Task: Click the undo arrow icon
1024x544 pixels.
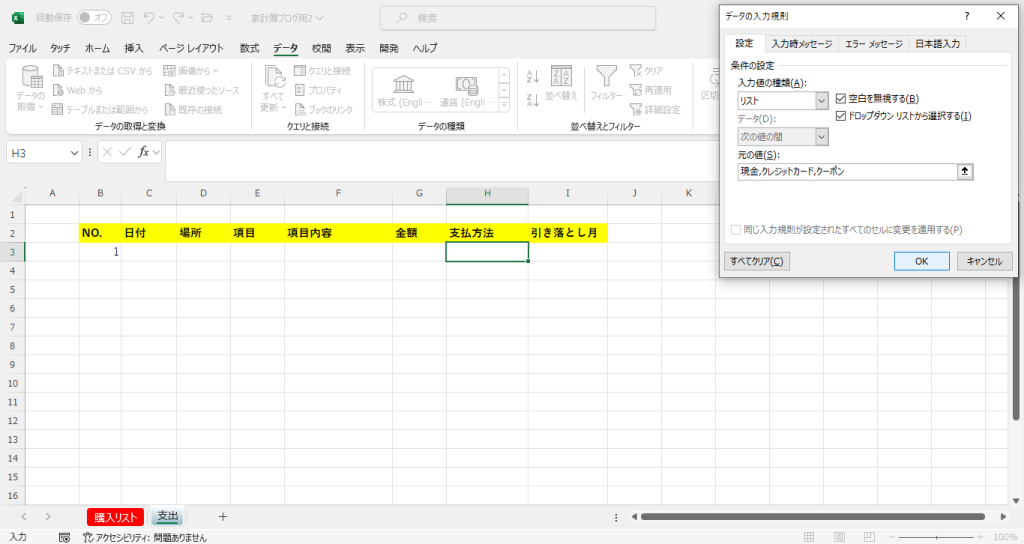Action: tap(149, 18)
